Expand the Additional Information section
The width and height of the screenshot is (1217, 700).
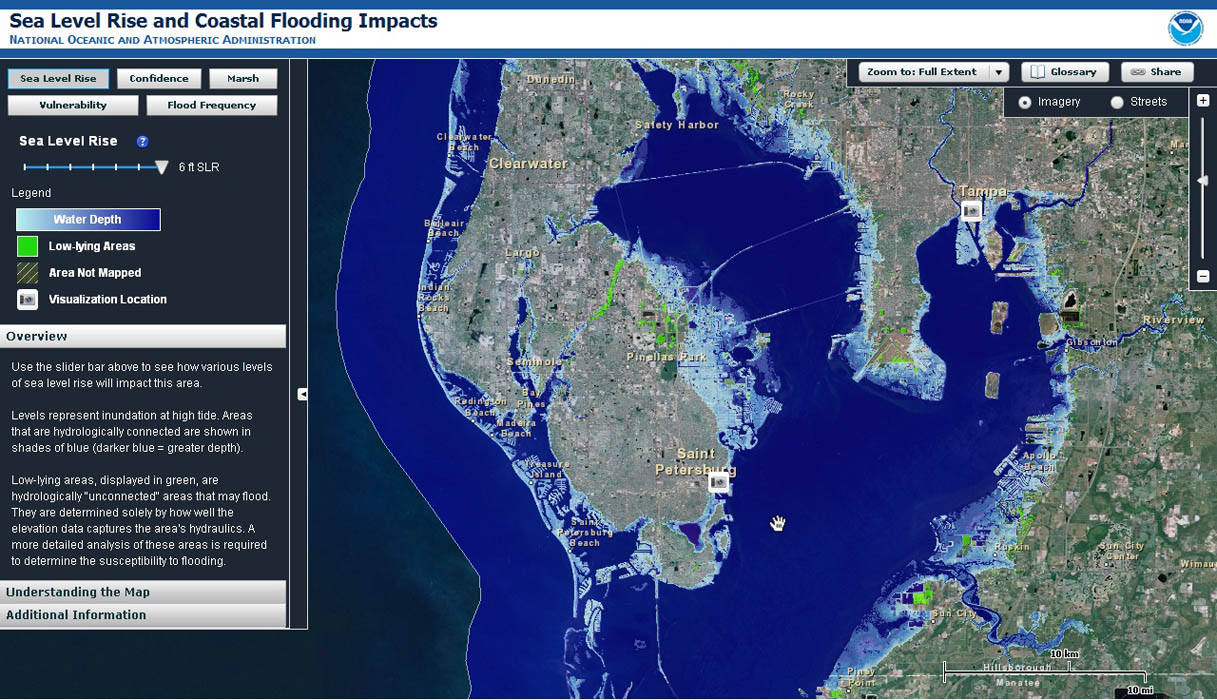[x=143, y=615]
